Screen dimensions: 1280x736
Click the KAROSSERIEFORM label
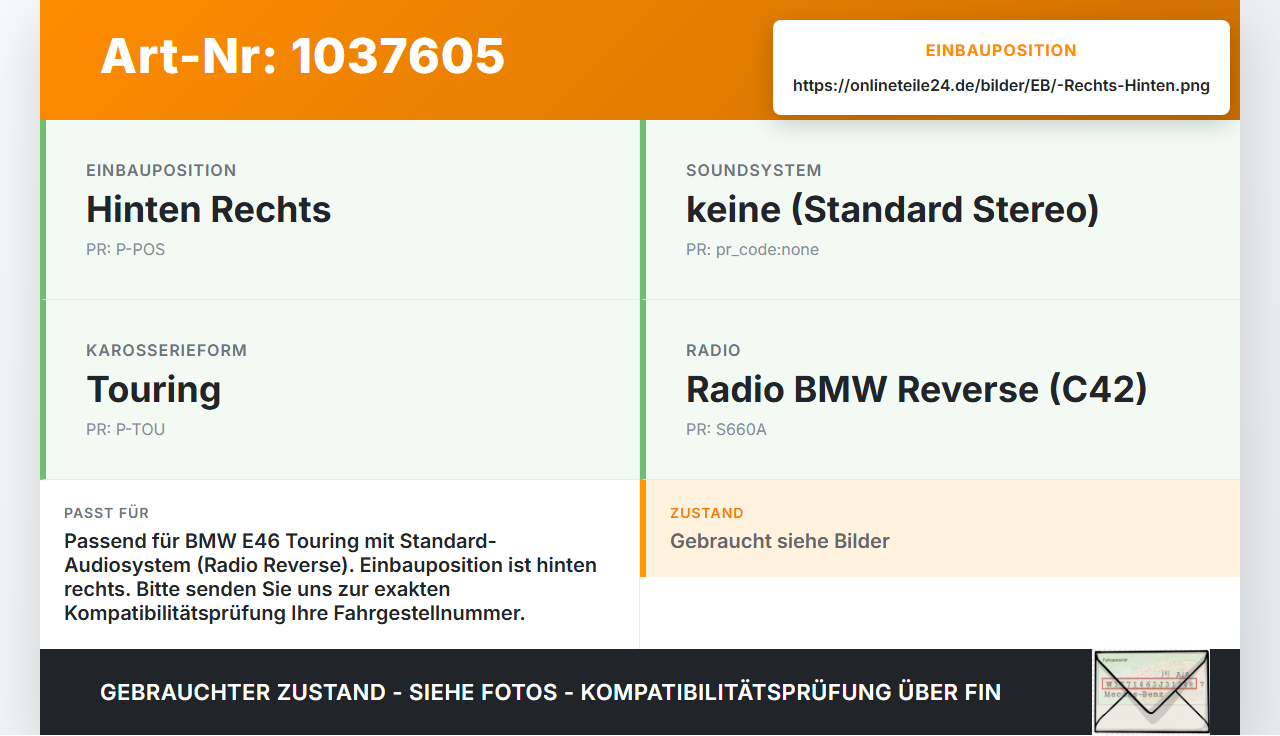167,350
